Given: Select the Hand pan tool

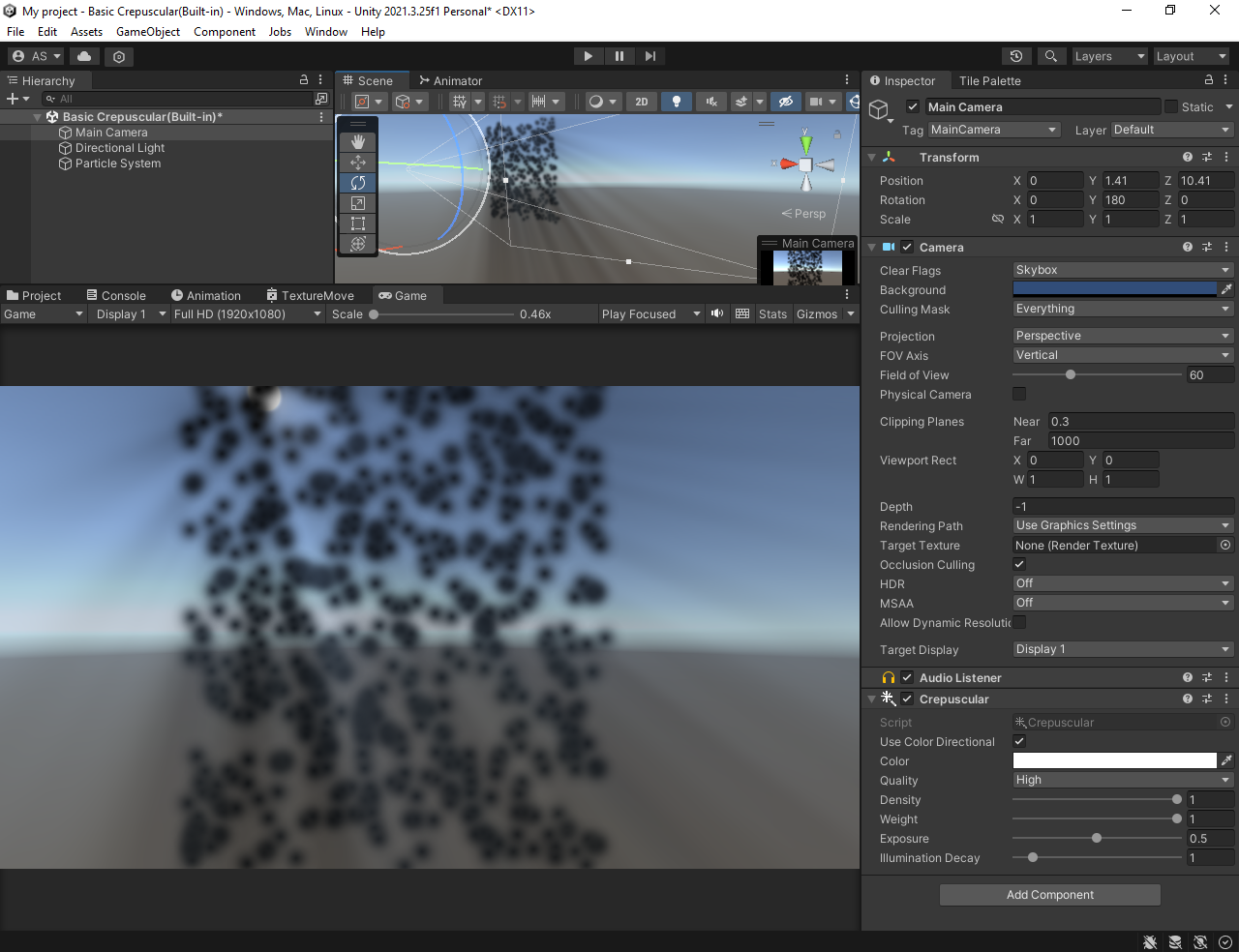Looking at the screenshot, I should (x=357, y=140).
